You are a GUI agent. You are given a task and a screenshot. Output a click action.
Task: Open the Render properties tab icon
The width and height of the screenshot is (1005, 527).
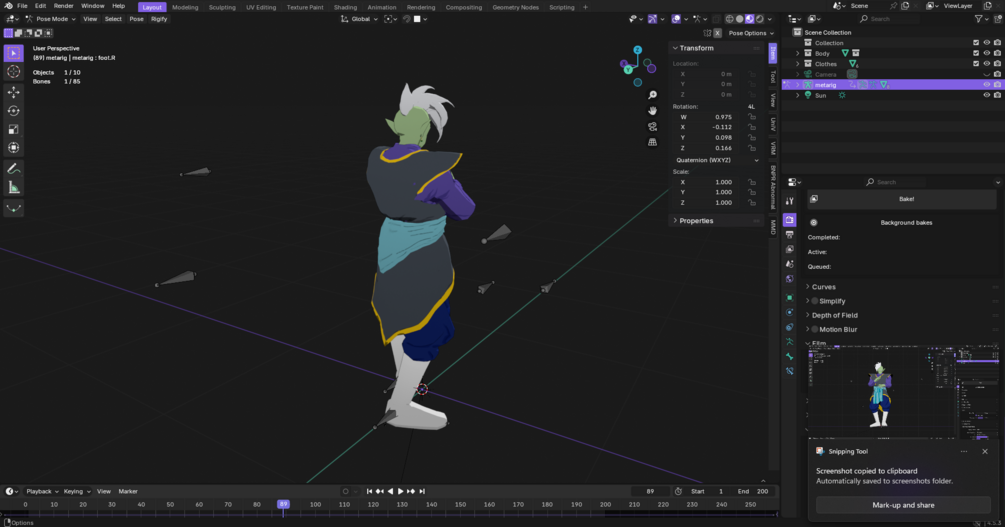pos(790,220)
